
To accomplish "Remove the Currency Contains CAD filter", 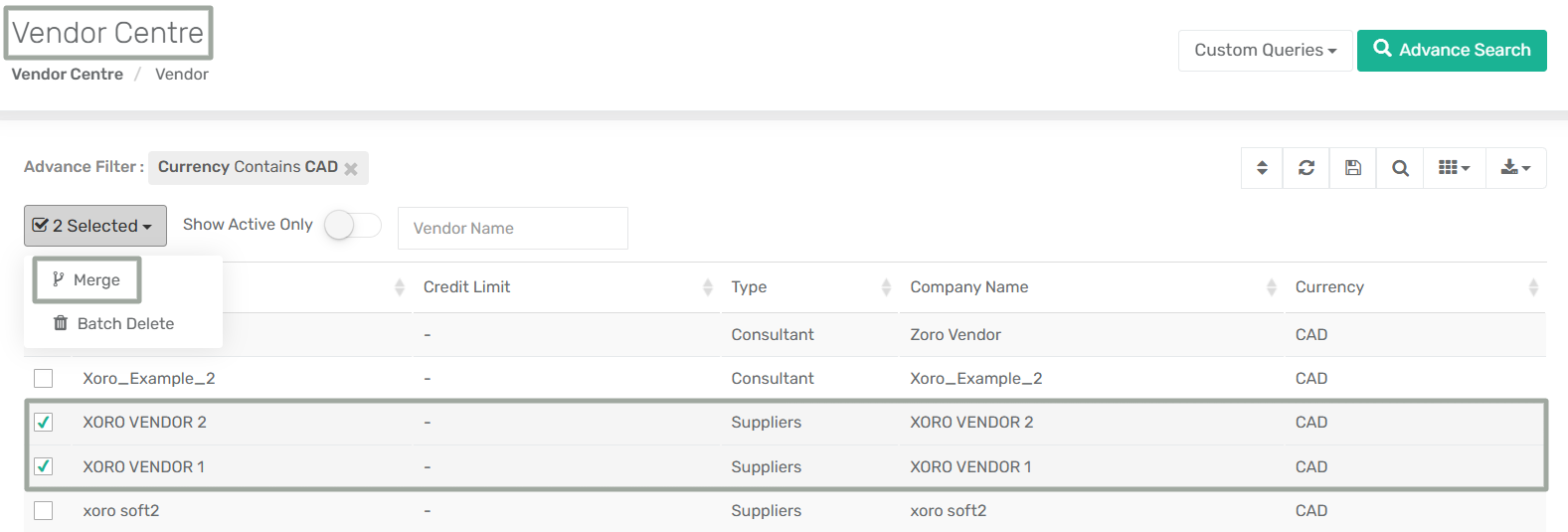I will pos(351,169).
